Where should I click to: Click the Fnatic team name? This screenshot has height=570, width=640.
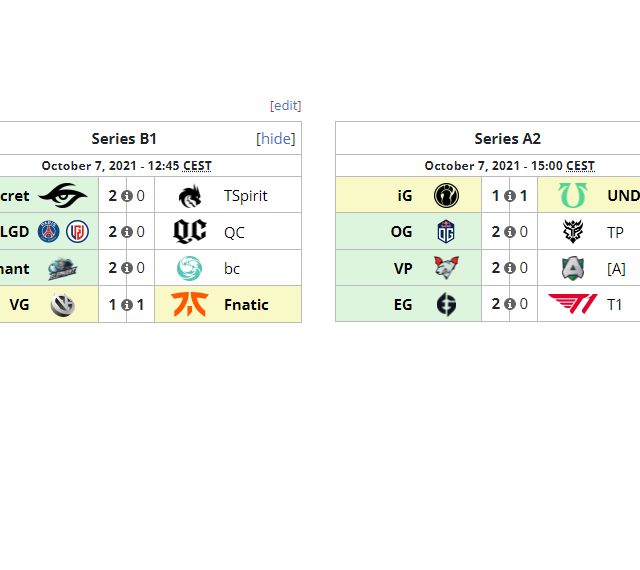pyautogui.click(x=246, y=305)
